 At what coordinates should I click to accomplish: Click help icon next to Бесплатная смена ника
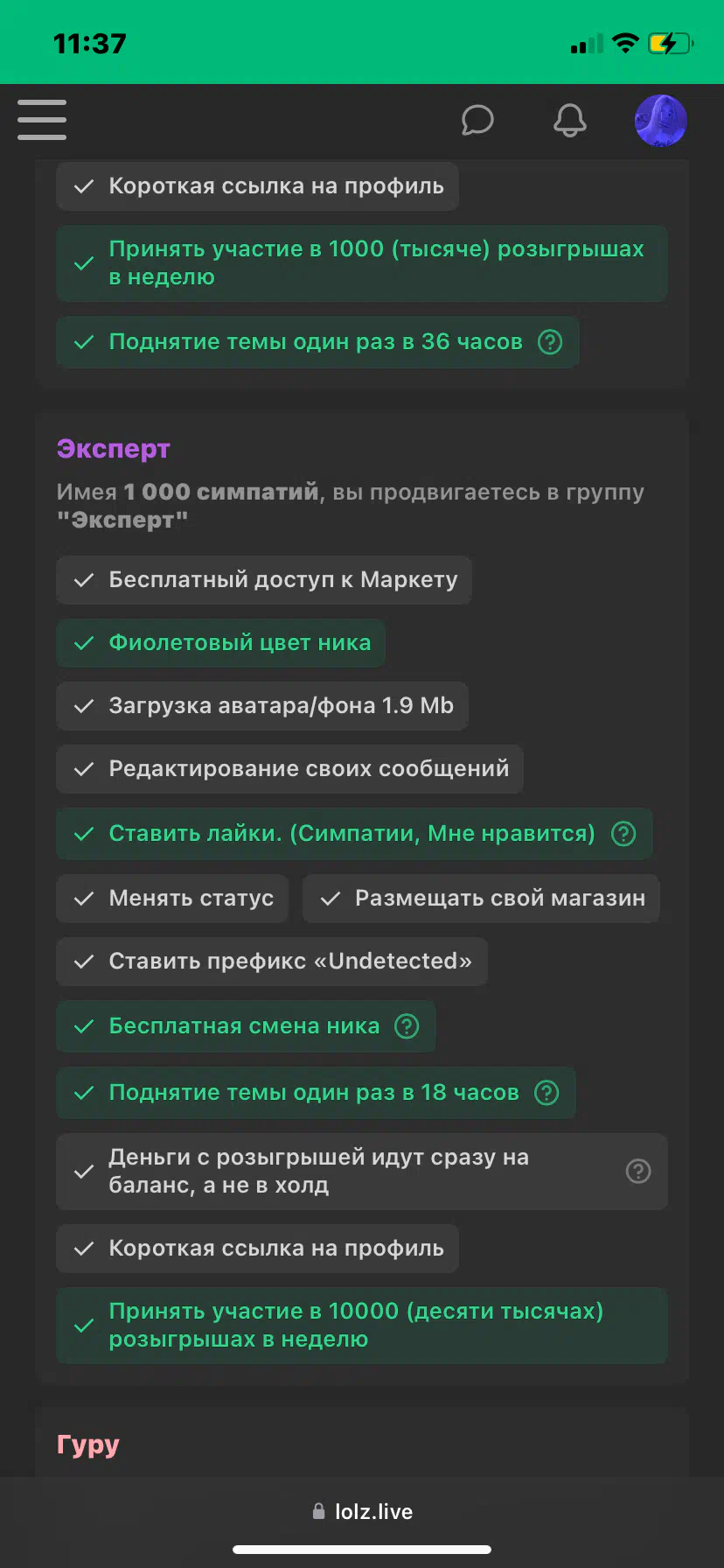[407, 1026]
